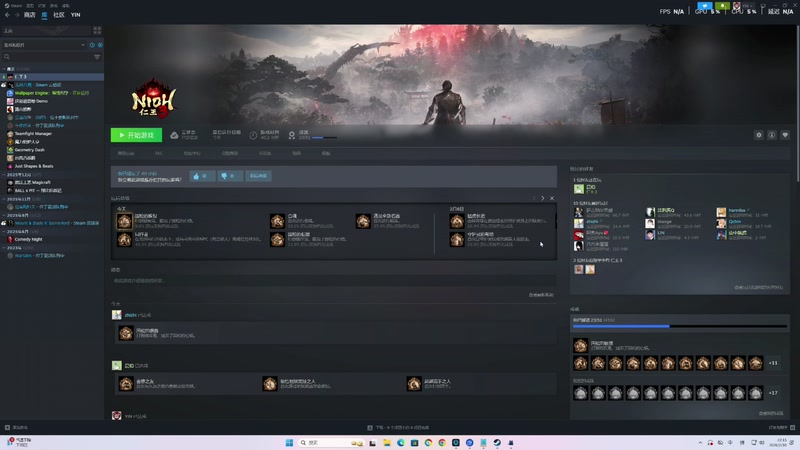Close the post-game summary panel
Image resolution: width=800 pixels, height=450 pixels.
point(552,198)
